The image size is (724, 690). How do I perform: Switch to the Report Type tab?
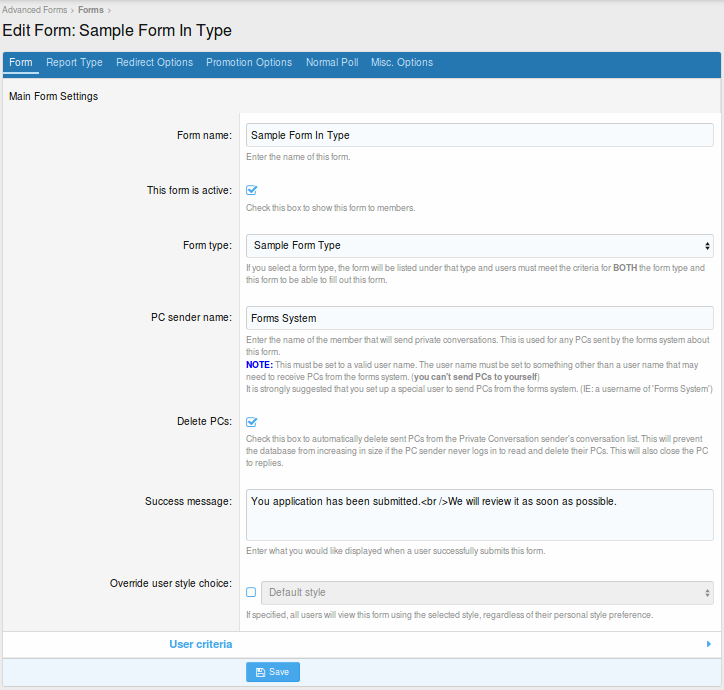coord(74,62)
